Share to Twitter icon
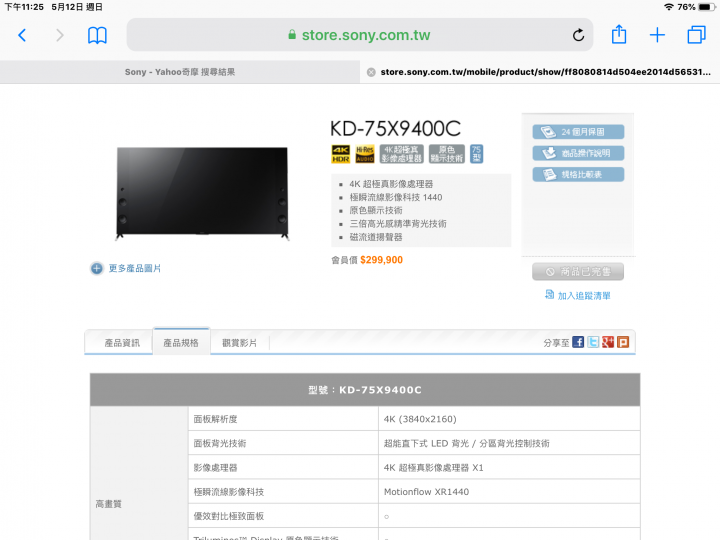 point(593,342)
